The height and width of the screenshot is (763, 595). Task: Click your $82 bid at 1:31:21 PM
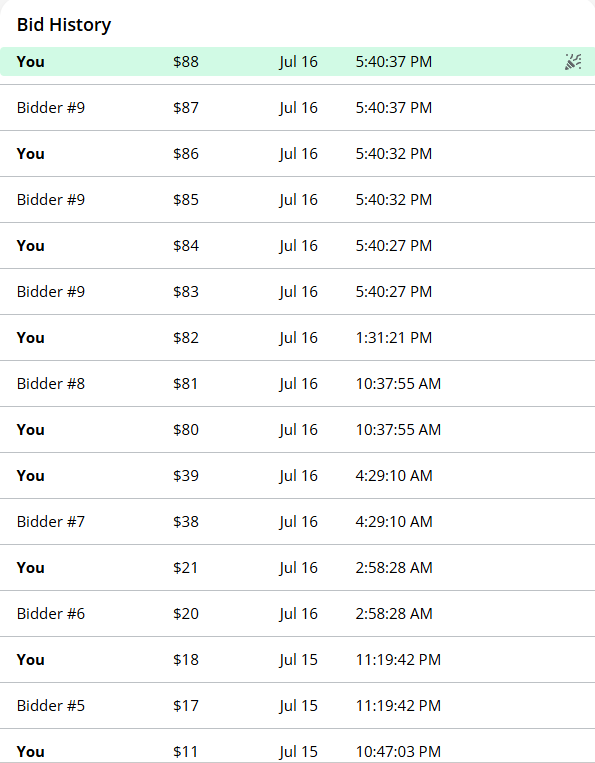pos(297,338)
